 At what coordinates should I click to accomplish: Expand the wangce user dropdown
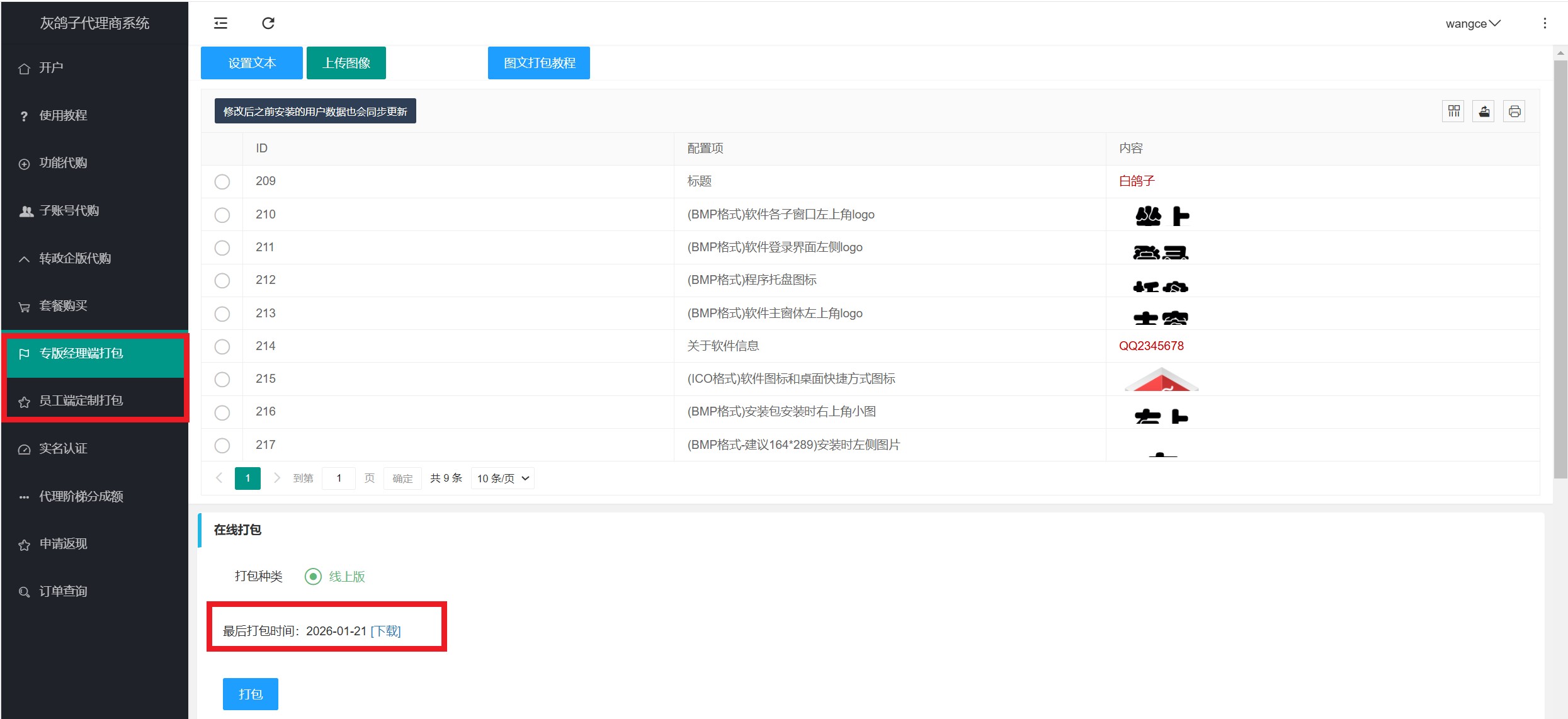point(1473,24)
